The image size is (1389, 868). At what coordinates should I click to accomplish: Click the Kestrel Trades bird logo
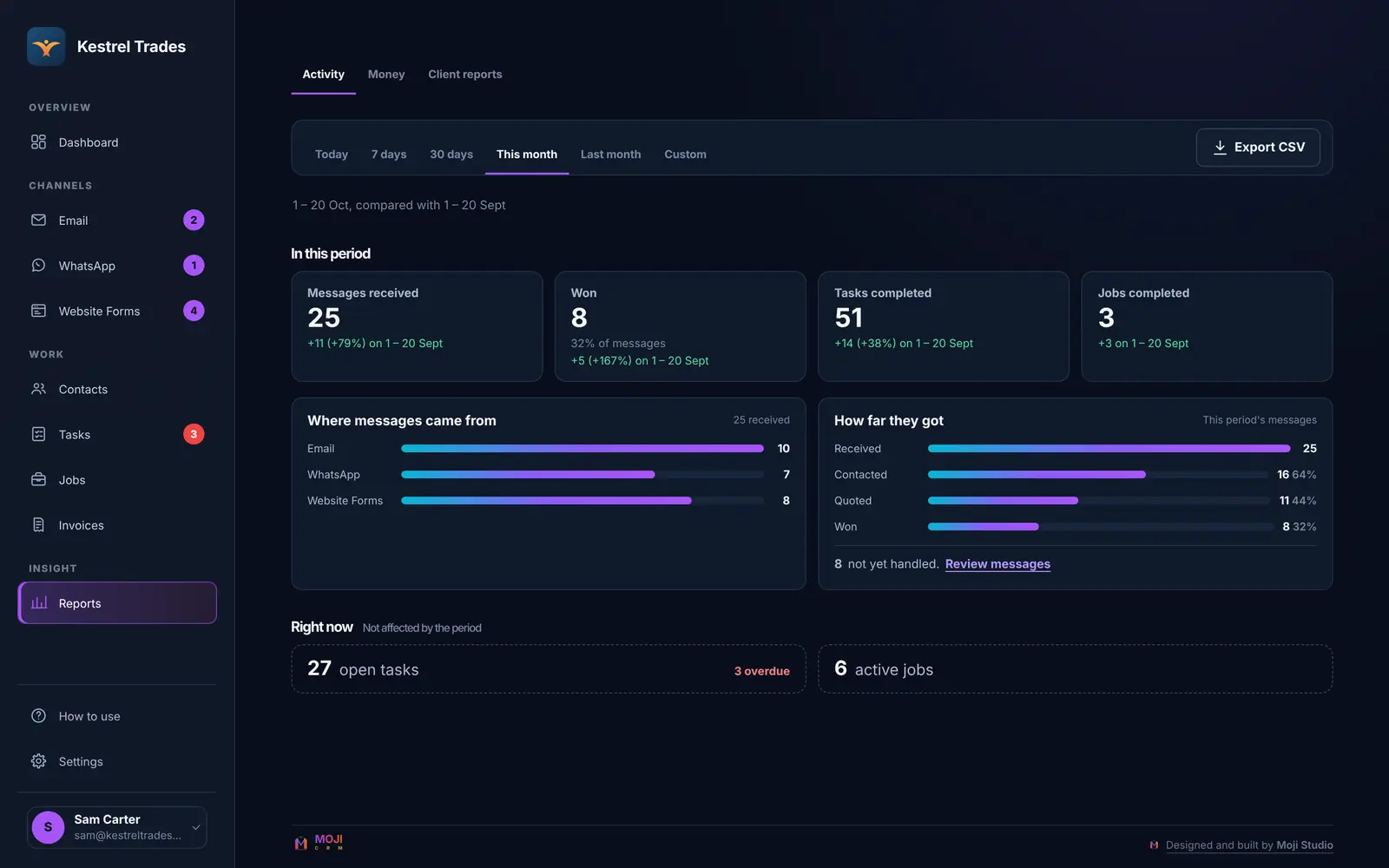coord(46,47)
